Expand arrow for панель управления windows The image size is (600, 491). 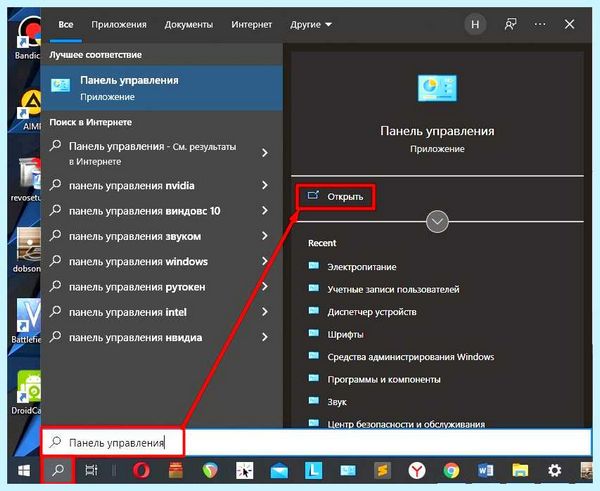point(265,261)
